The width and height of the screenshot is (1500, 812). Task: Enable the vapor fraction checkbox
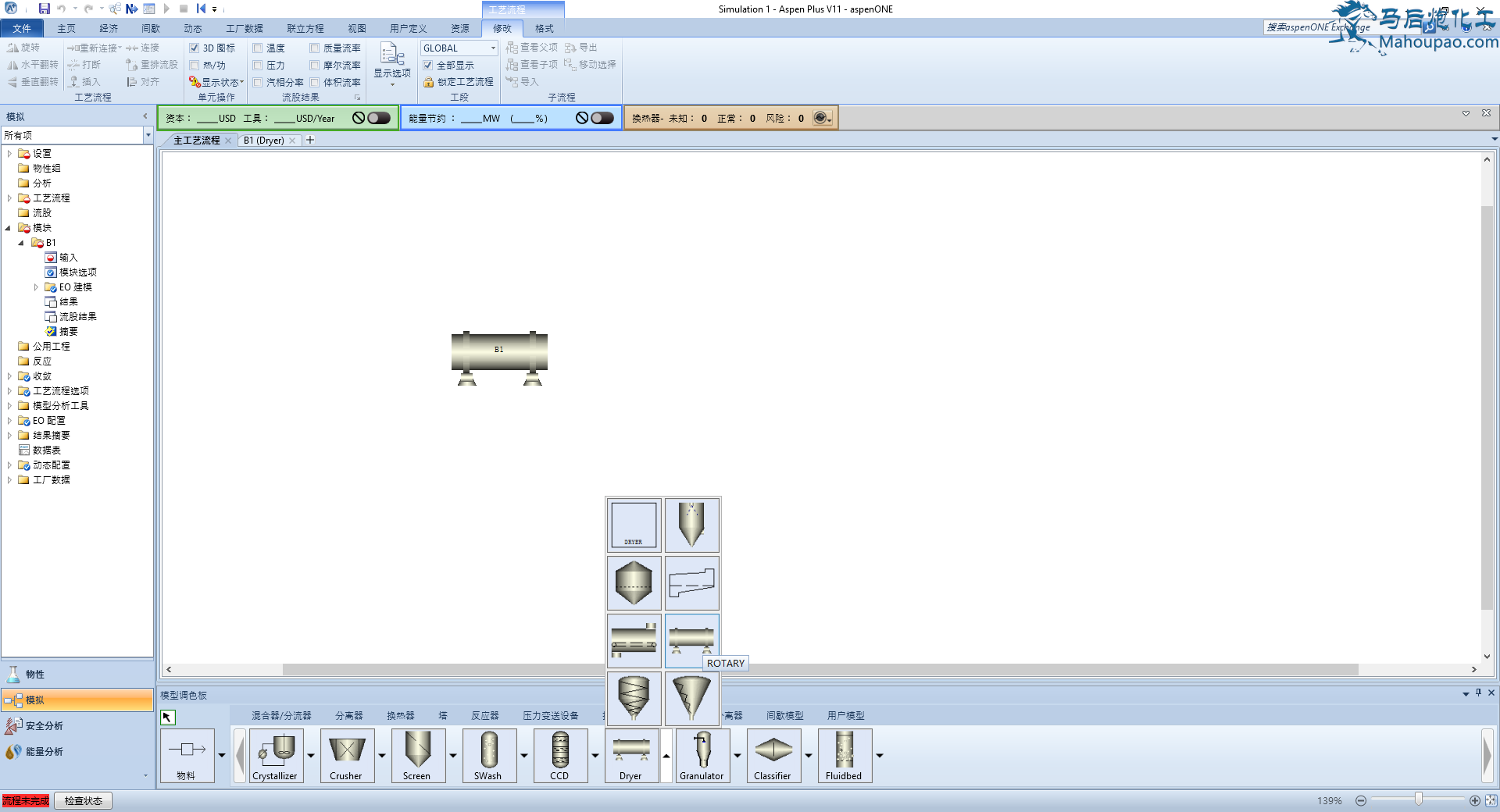[x=257, y=82]
